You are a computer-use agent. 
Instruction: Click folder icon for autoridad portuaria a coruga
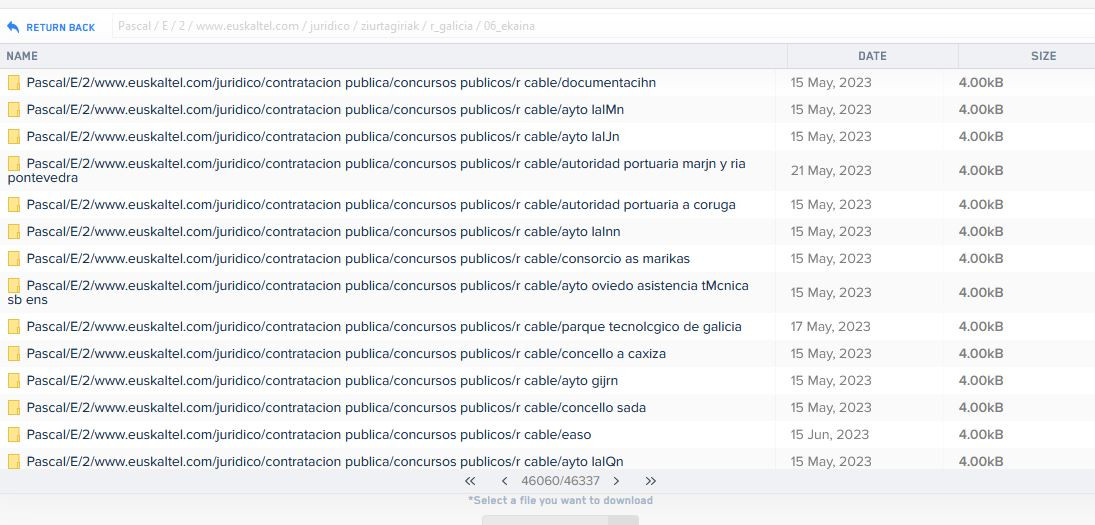coord(14,205)
